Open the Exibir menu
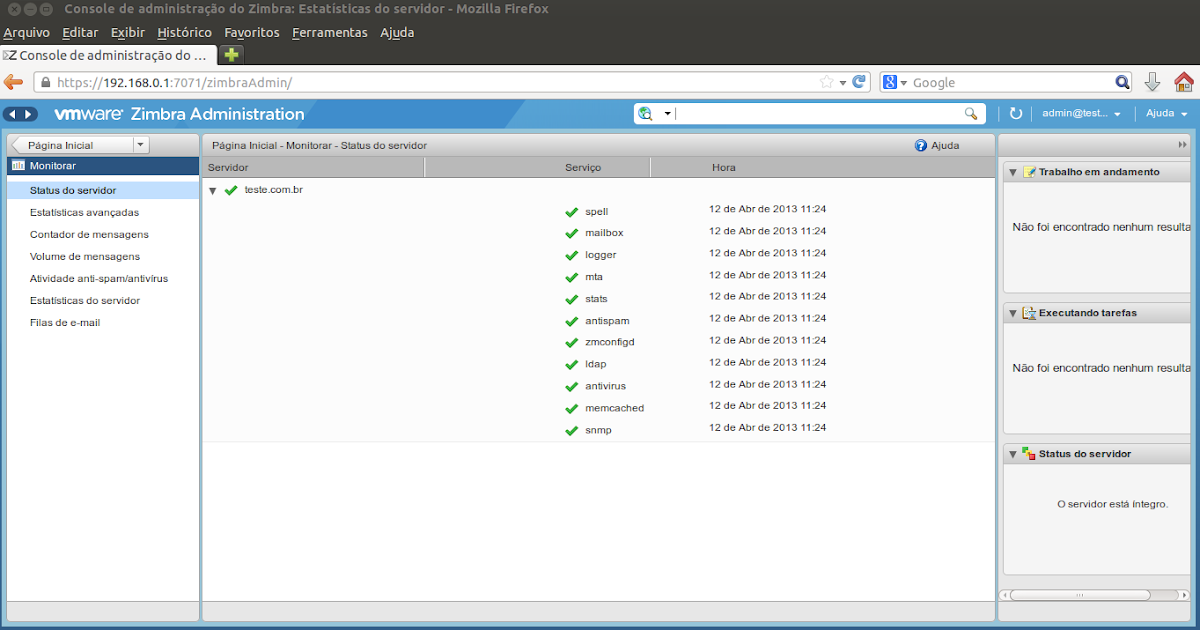Image resolution: width=1200 pixels, height=630 pixels. (x=128, y=32)
